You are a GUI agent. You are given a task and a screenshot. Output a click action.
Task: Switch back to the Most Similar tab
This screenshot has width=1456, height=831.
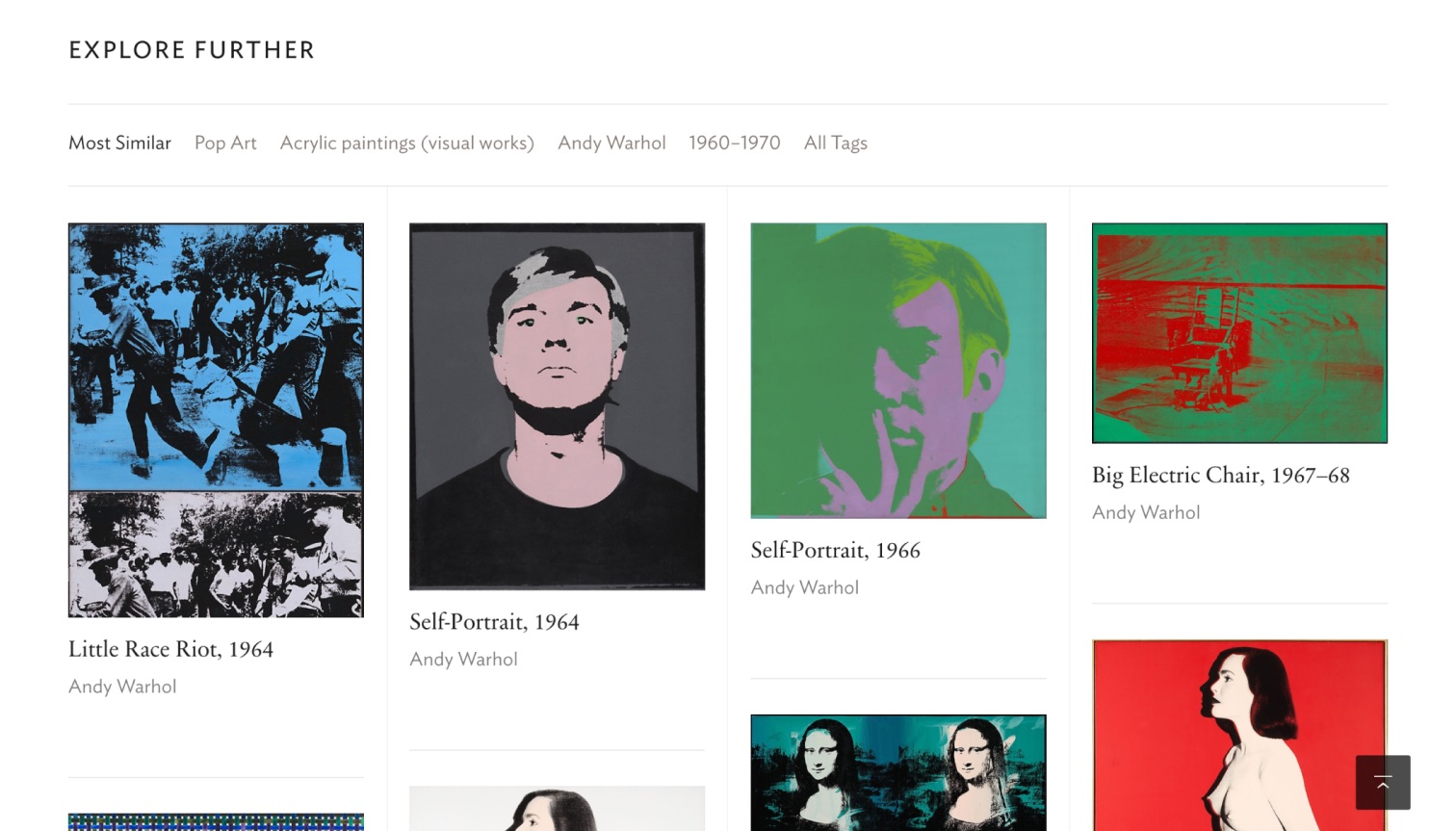[118, 143]
